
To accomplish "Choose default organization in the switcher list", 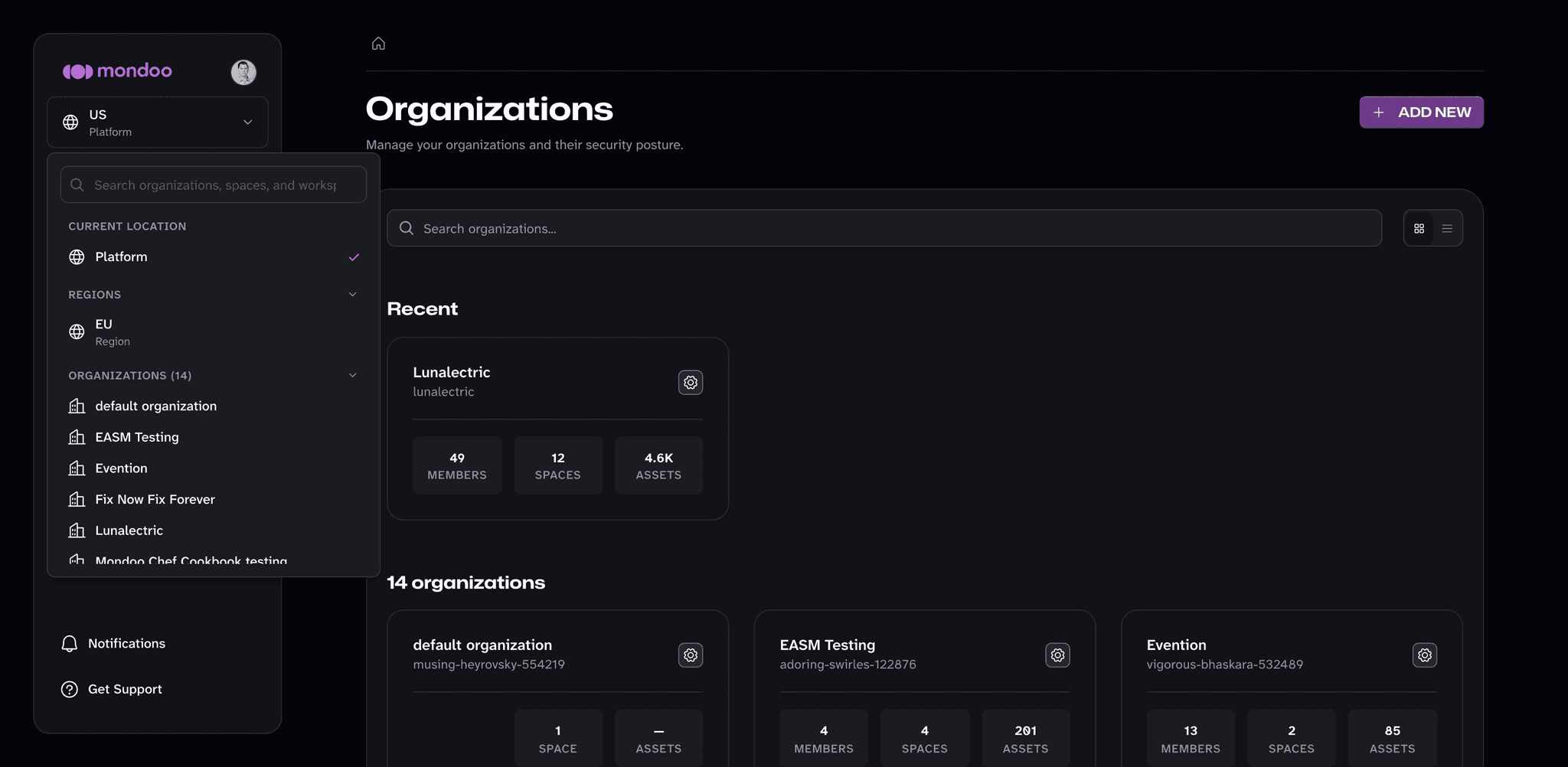I will pos(214,406).
